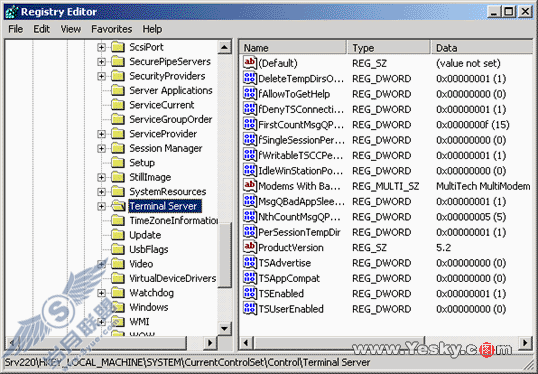Expand the SystemResources key
The height and width of the screenshot is (374, 538).
tap(101, 191)
